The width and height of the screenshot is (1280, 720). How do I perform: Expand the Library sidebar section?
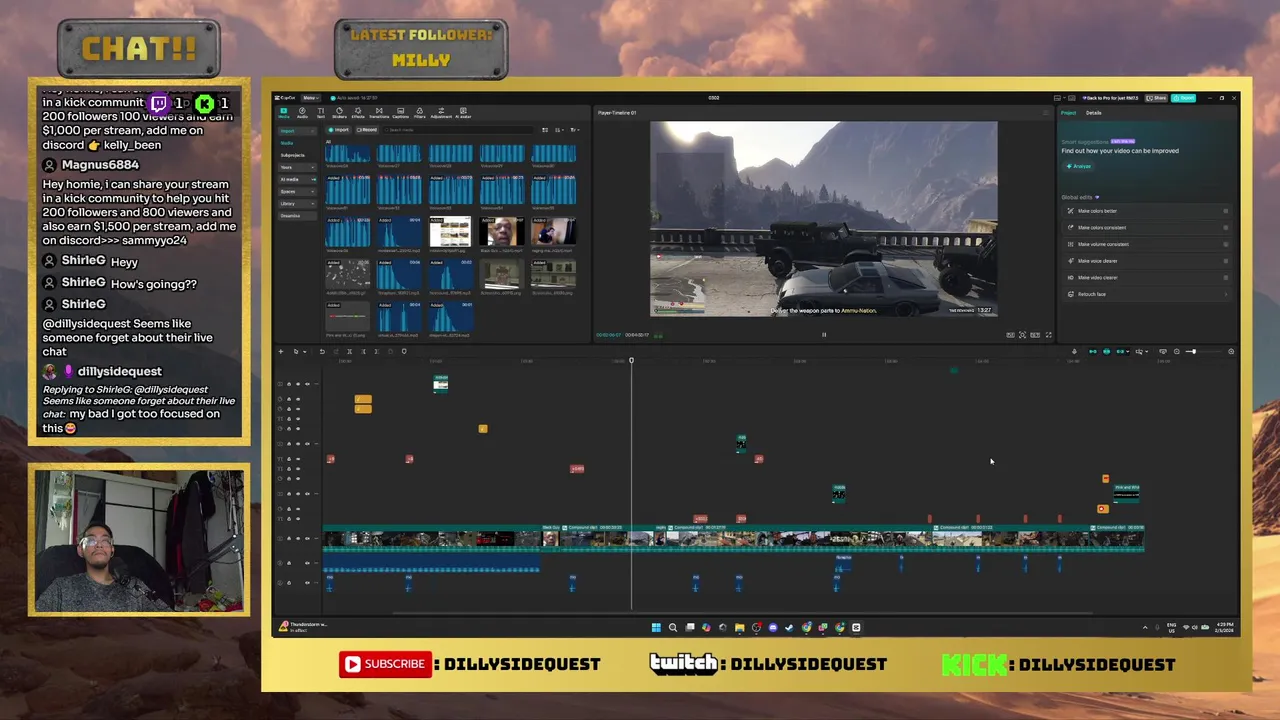pos(297,204)
